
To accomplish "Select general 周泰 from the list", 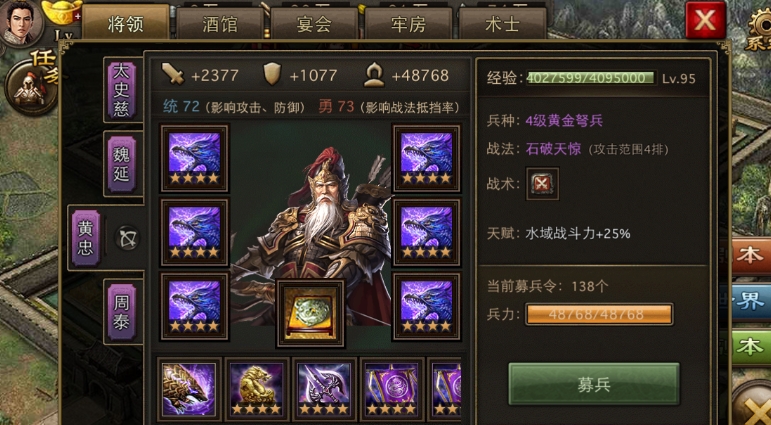I will [121, 312].
